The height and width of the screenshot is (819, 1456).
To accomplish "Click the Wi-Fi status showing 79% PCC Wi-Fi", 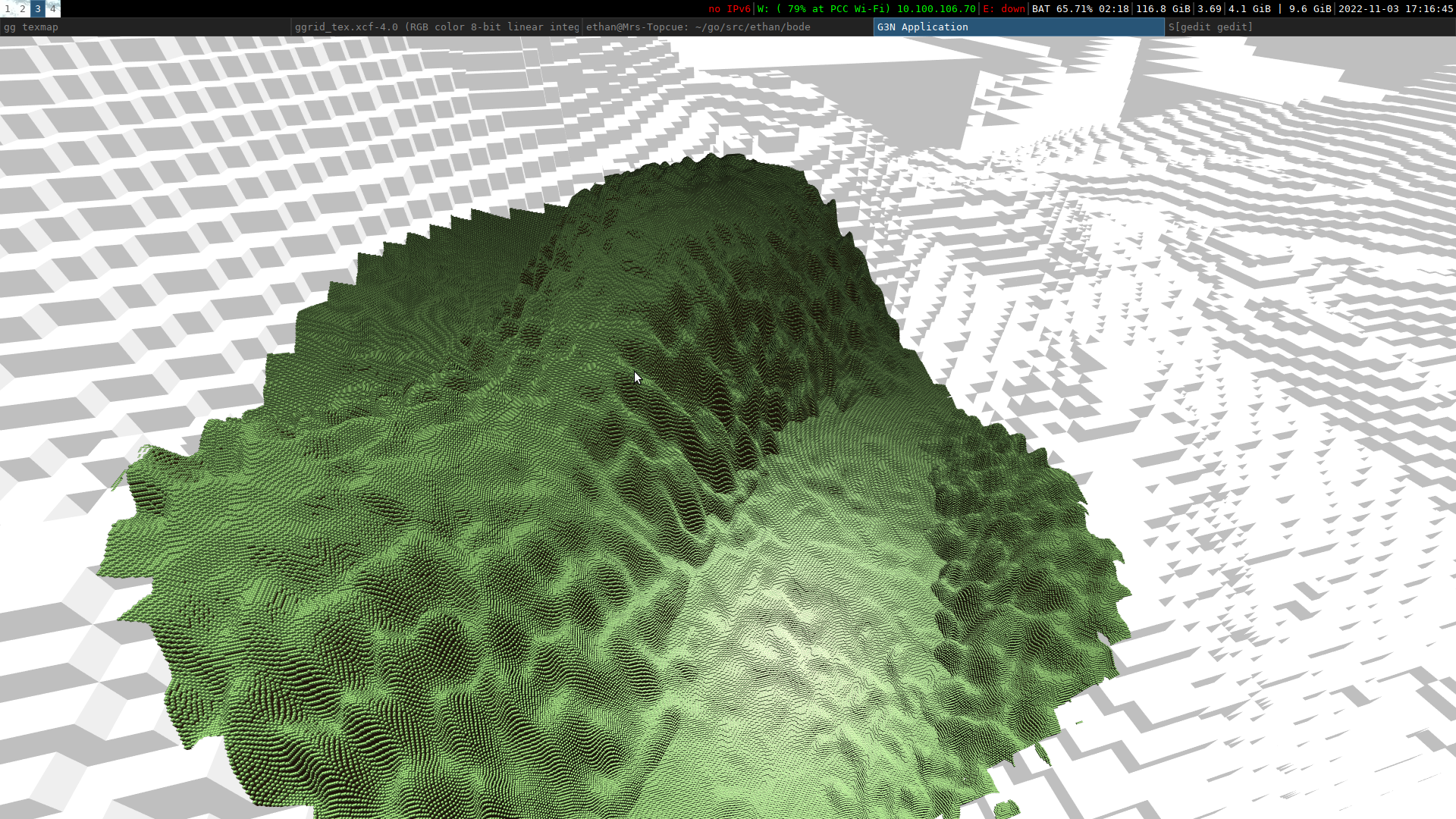I will point(866,9).
